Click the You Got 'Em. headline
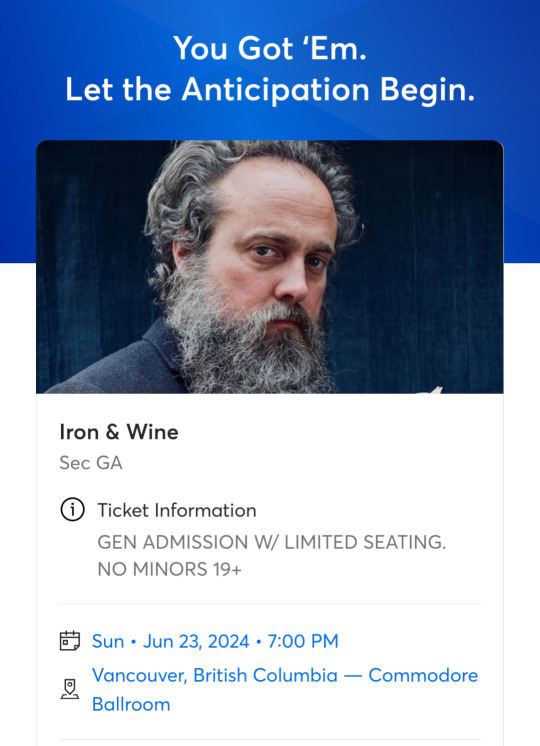Image resolution: width=540 pixels, height=746 pixels. click(x=270, y=49)
